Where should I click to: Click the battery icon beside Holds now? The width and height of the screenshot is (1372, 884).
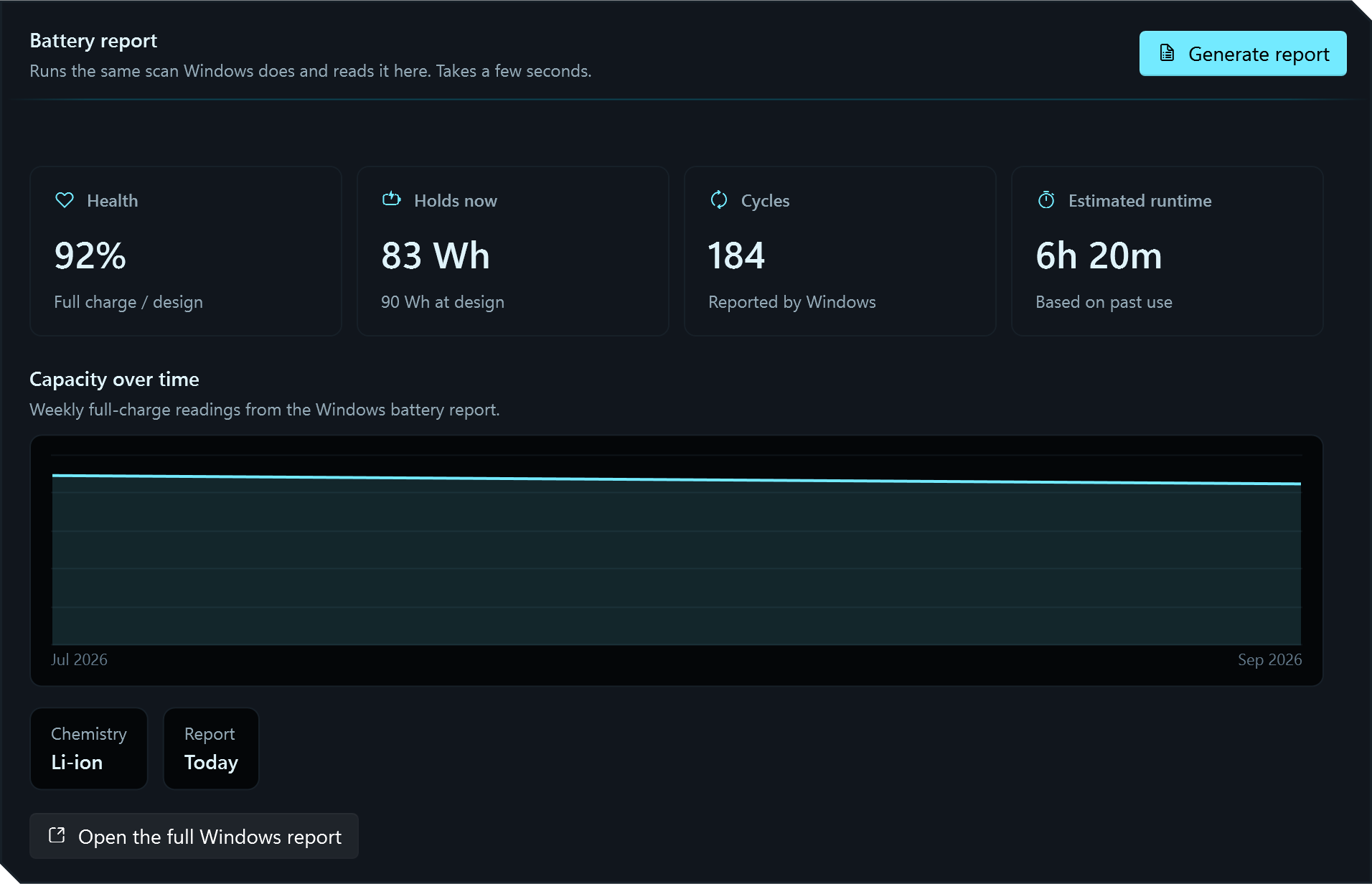(392, 199)
